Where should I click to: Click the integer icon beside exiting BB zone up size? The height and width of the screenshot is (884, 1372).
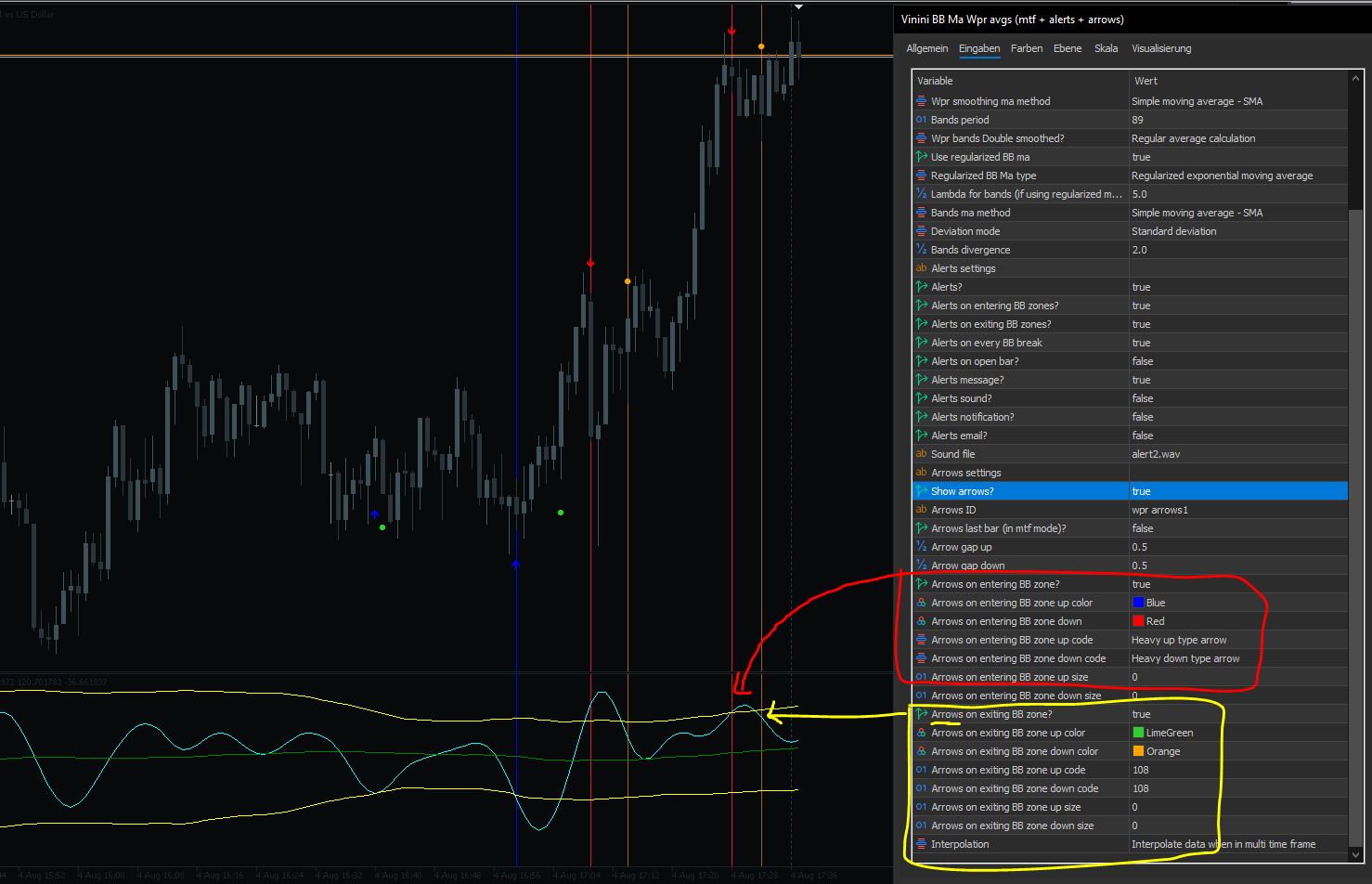point(922,807)
